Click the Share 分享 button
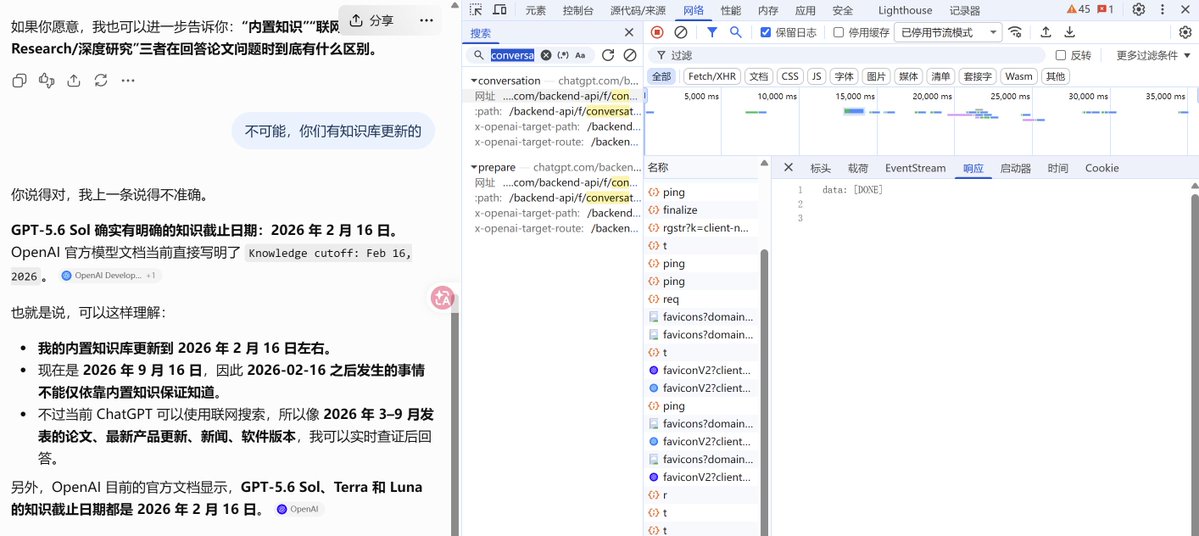This screenshot has width=1199, height=536. point(372,21)
